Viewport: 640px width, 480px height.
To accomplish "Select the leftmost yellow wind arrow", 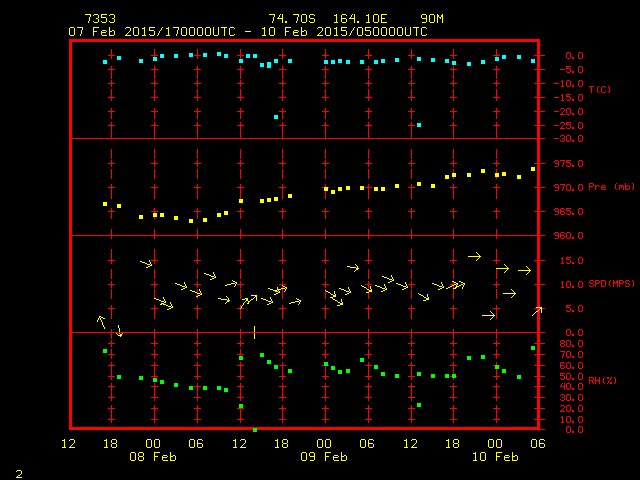I will (x=101, y=321).
